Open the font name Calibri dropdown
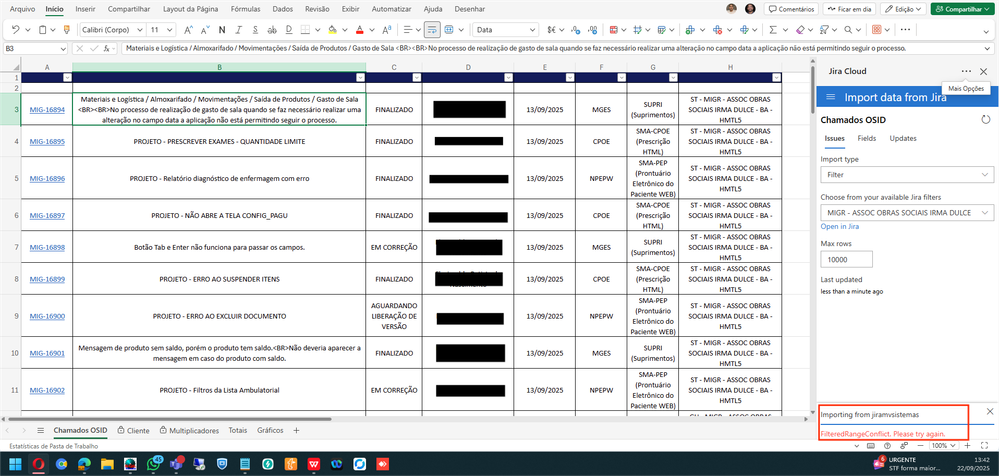The height and width of the screenshot is (476, 999). [x=140, y=29]
